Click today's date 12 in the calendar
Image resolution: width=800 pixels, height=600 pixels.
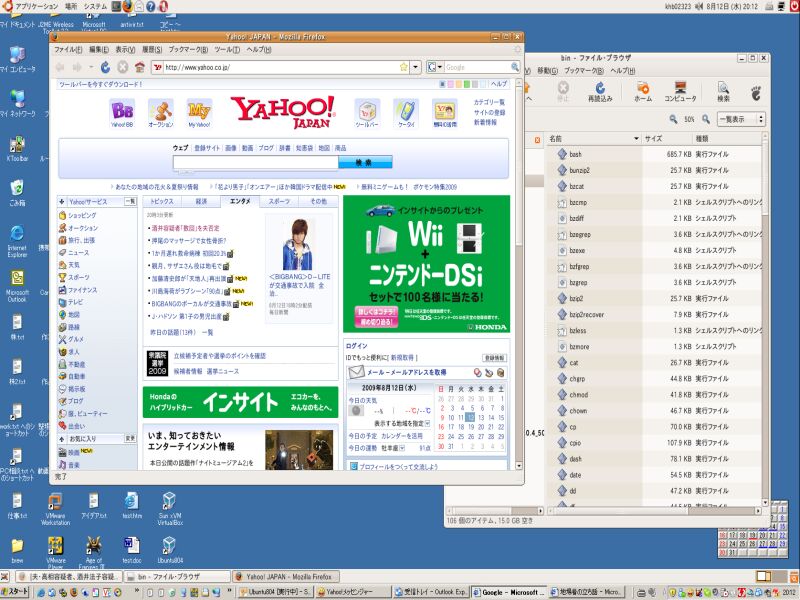coord(470,417)
